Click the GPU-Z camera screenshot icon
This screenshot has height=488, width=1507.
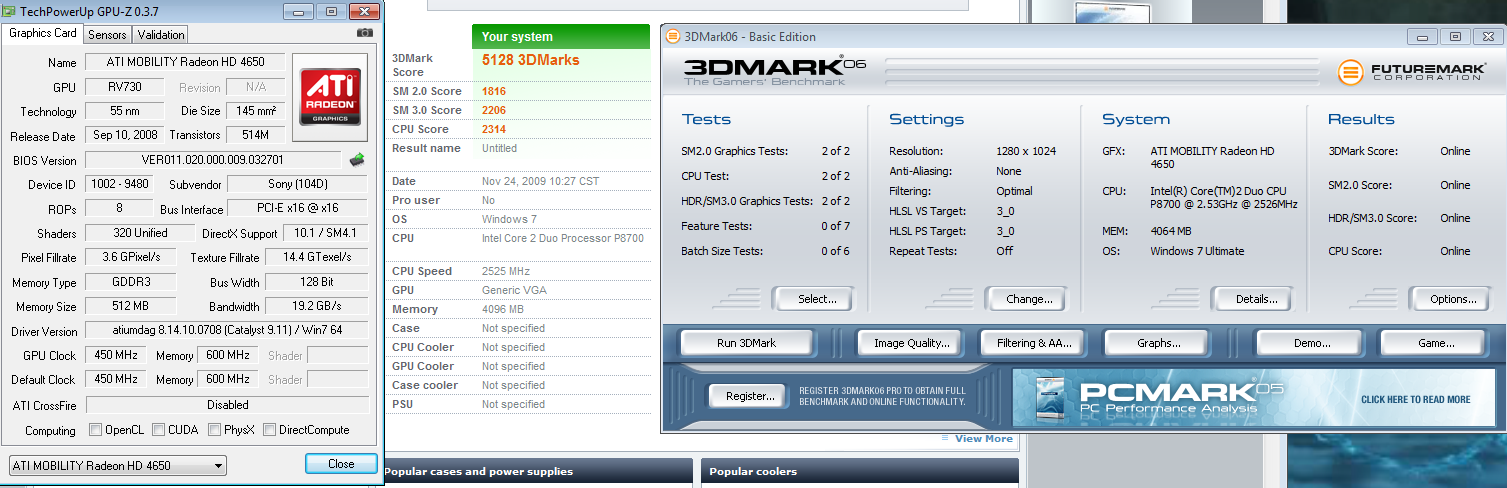364,33
